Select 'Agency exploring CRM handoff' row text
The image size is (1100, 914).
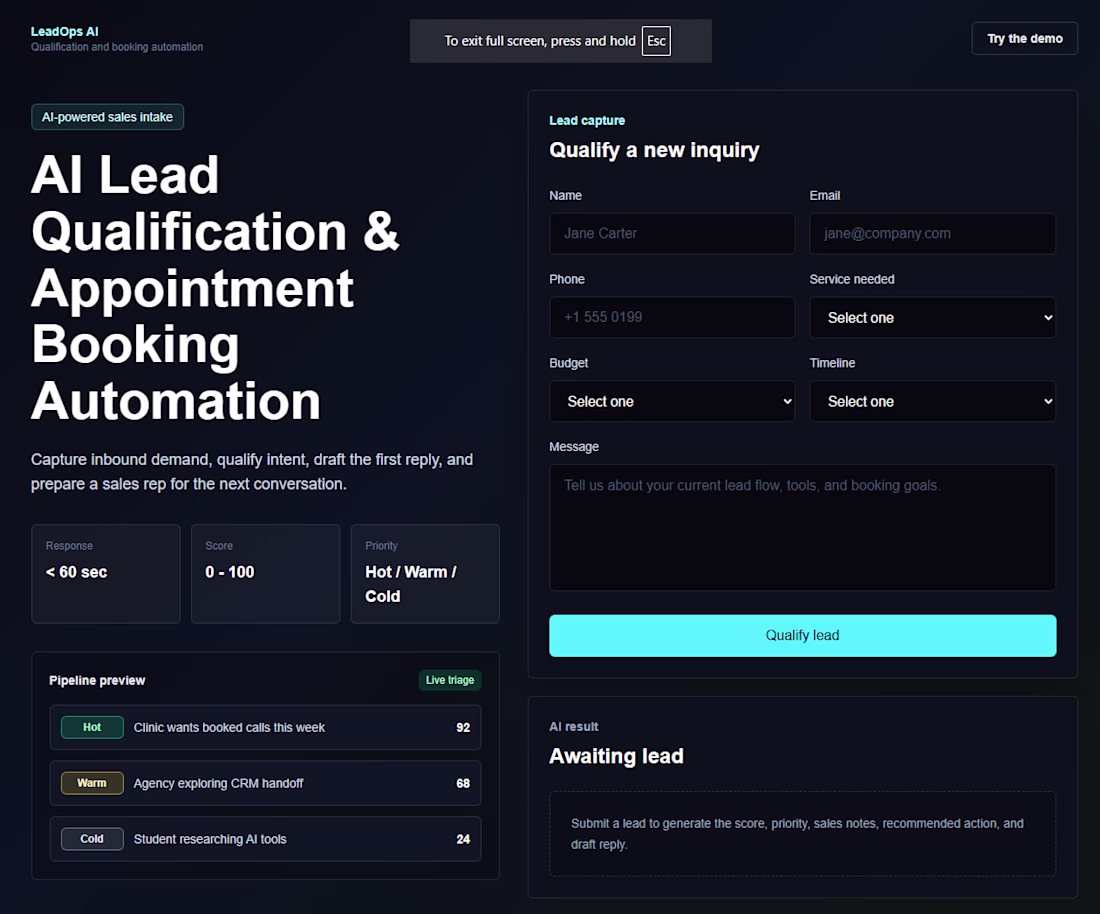(218, 784)
